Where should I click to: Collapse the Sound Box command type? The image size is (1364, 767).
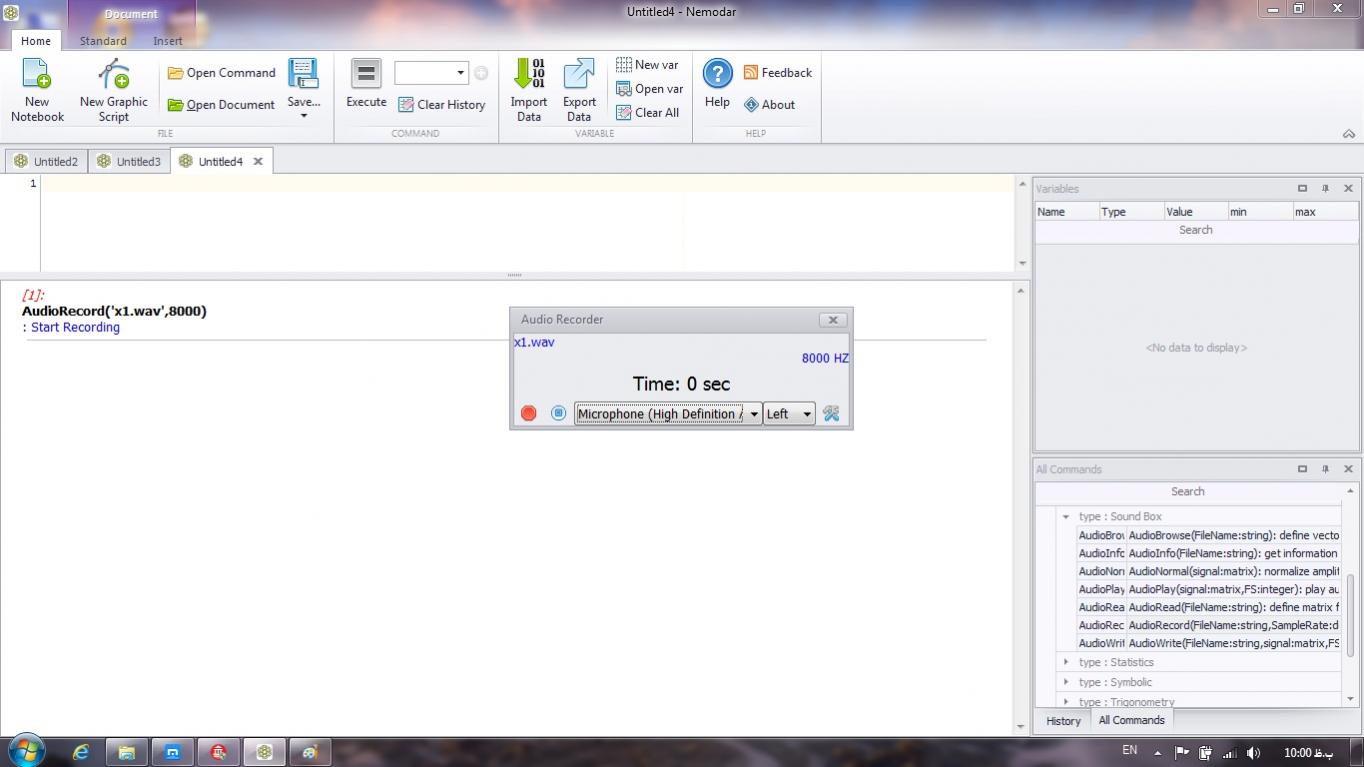point(1066,517)
